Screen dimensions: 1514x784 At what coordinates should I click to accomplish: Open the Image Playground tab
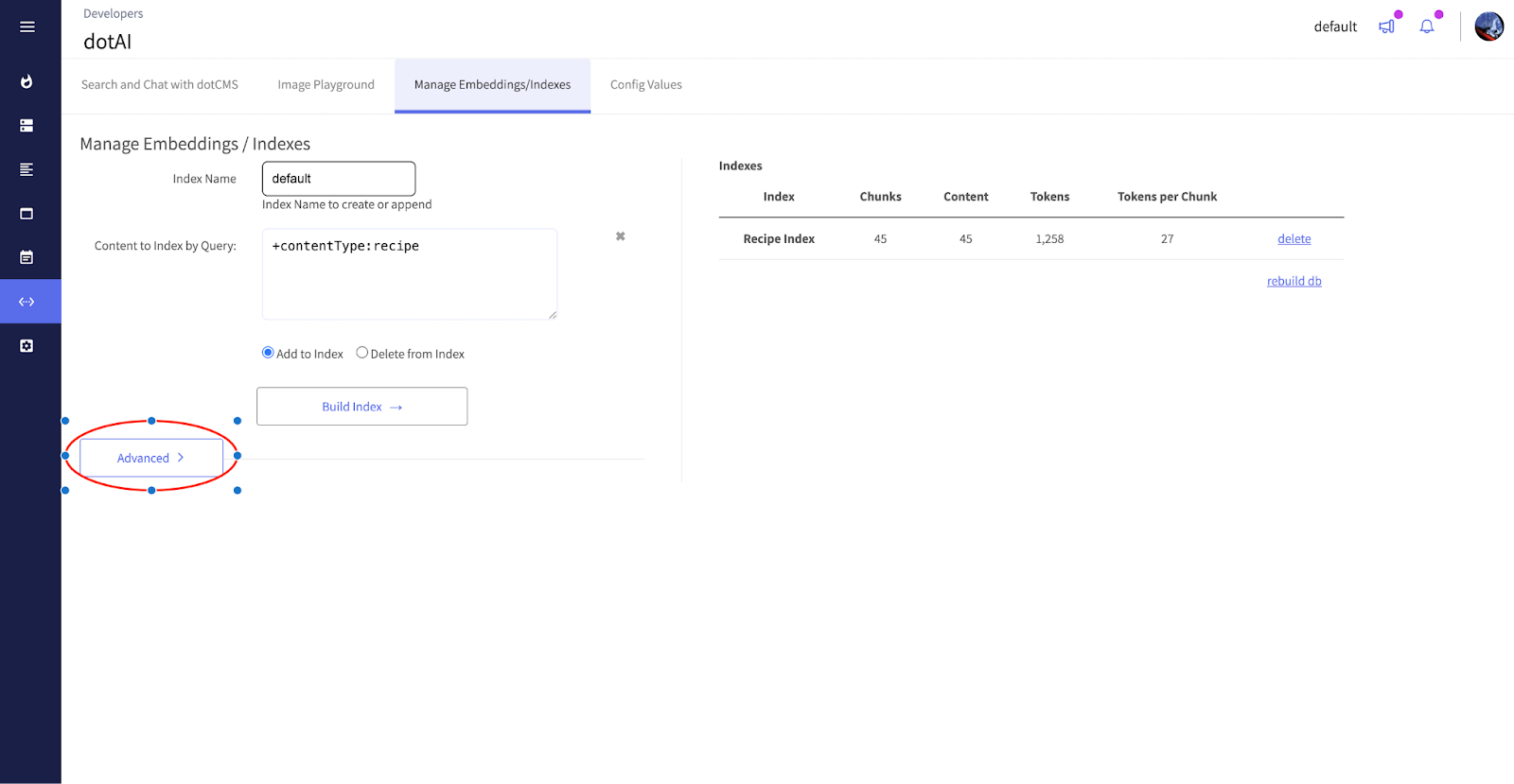pyautogui.click(x=326, y=85)
